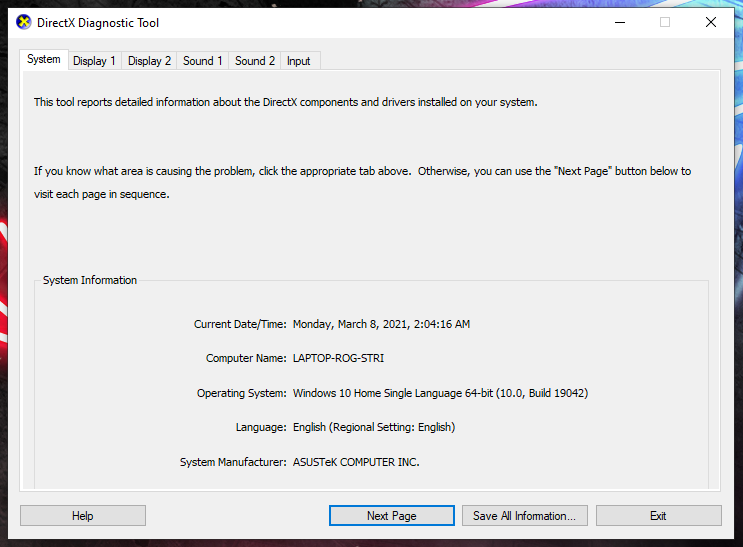
Task: Click the 'System Manufacturer:' label
Action: click(x=233, y=462)
